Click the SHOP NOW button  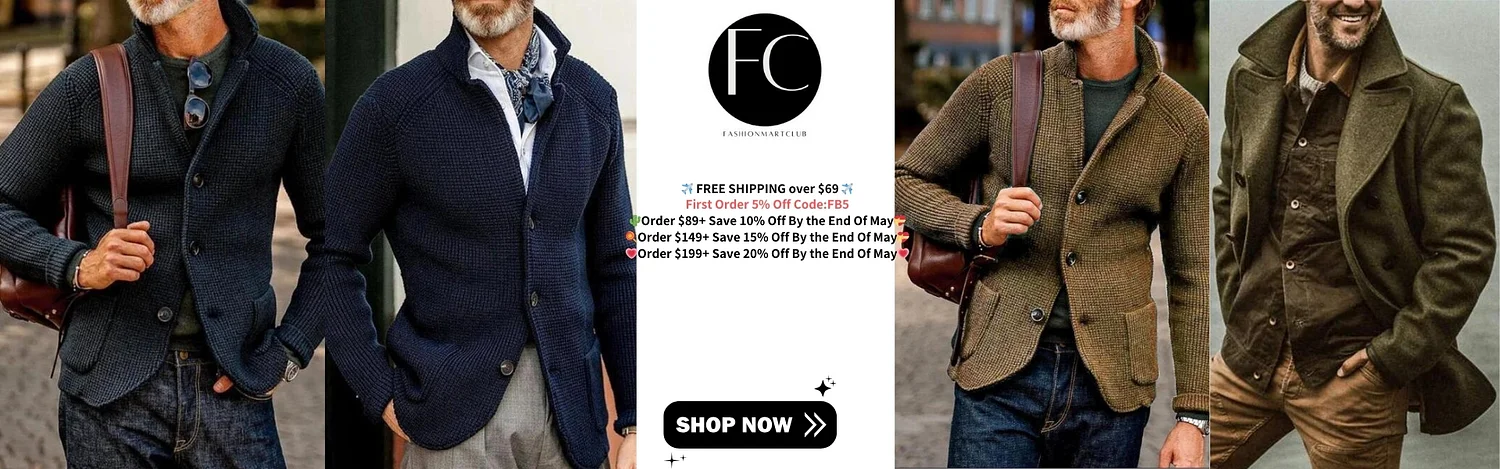point(750,425)
